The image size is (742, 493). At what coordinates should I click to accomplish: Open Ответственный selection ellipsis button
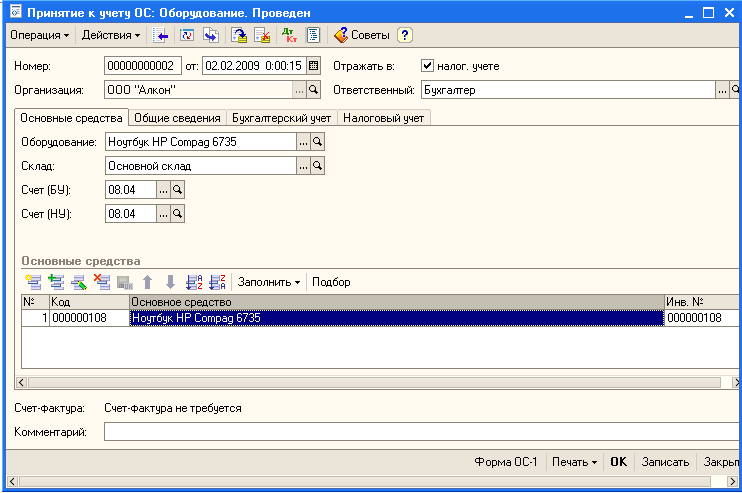[x=722, y=90]
